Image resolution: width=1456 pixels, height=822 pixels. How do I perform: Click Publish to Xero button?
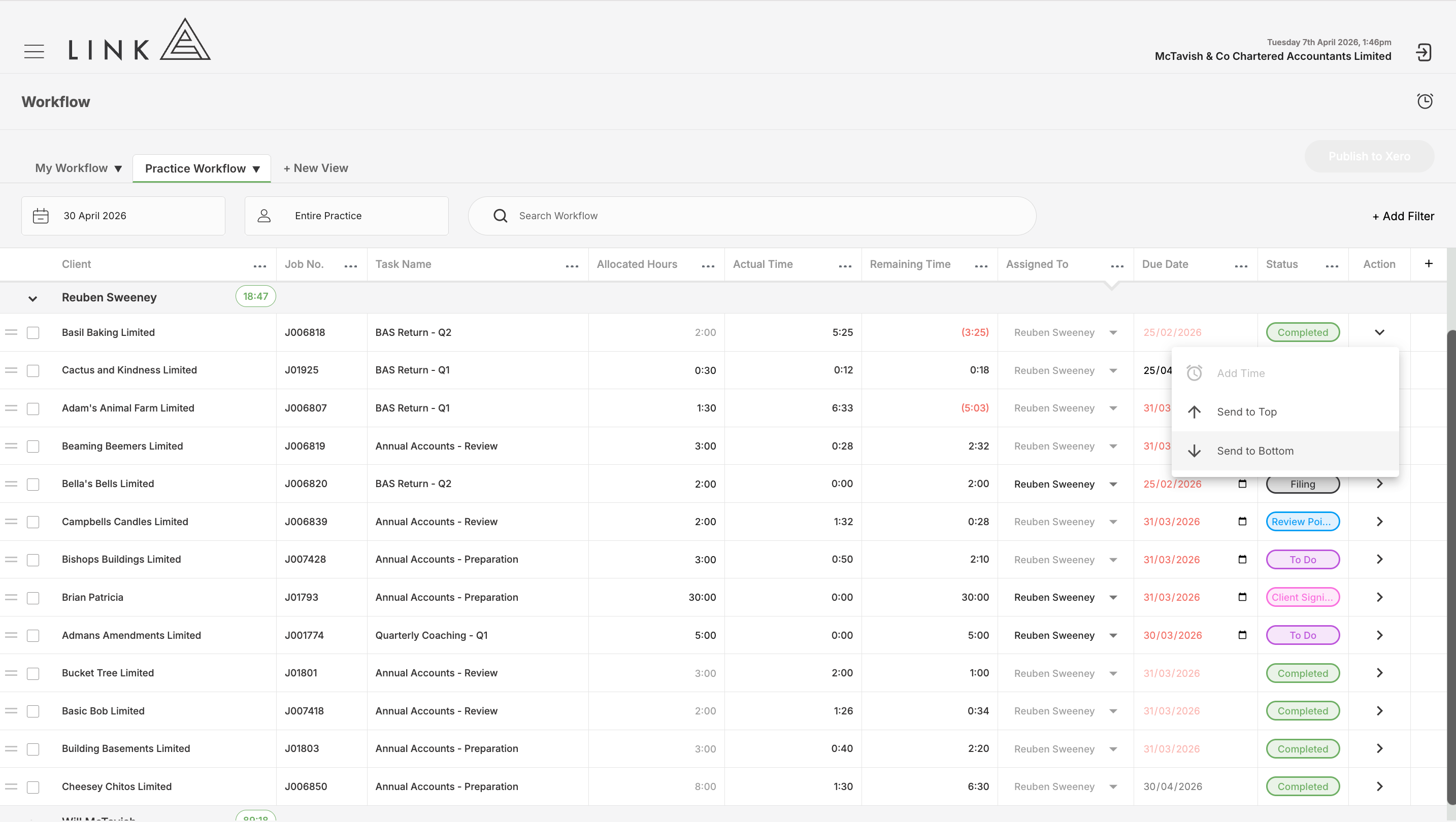tap(1369, 156)
